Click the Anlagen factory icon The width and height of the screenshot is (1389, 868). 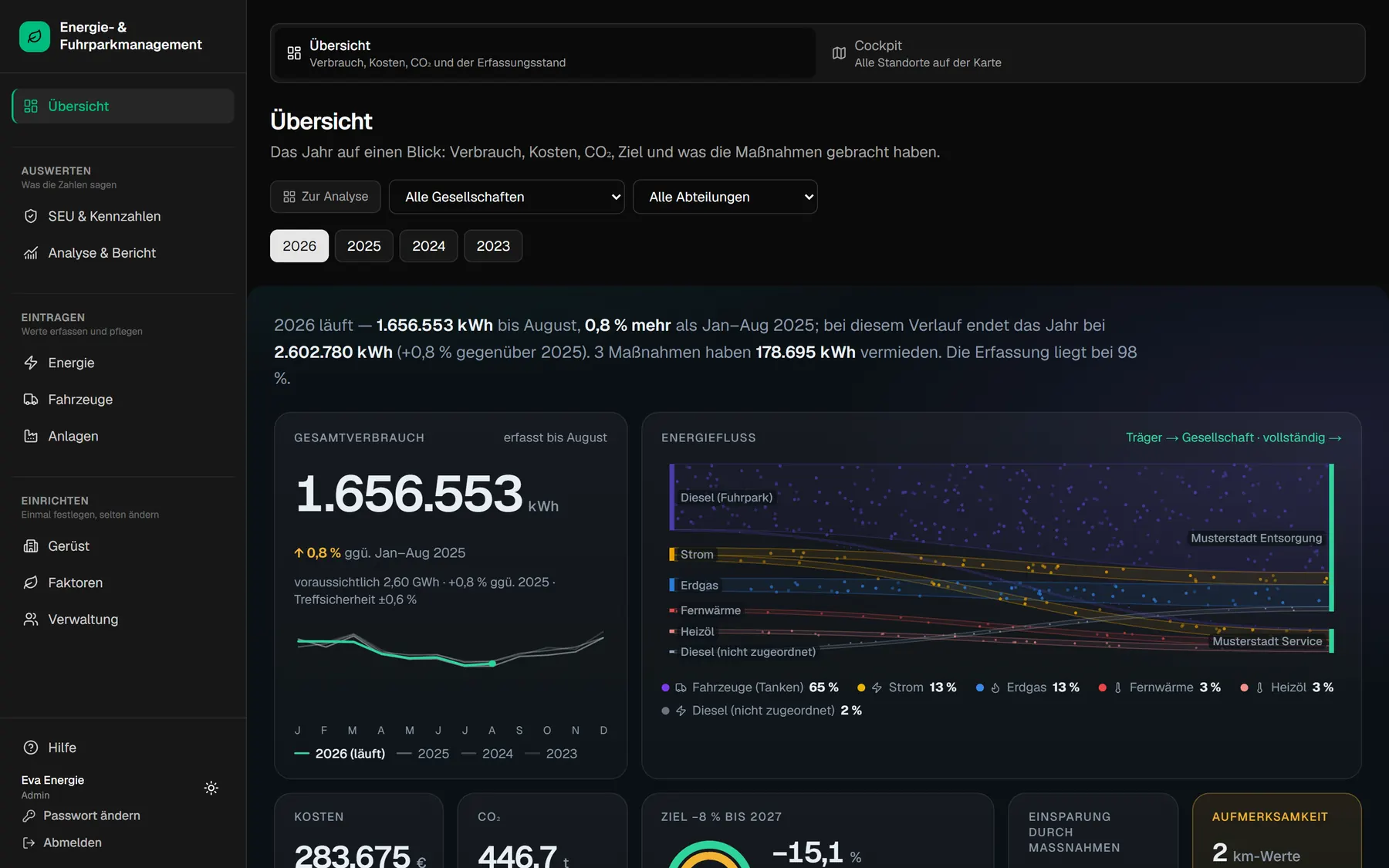click(31, 436)
